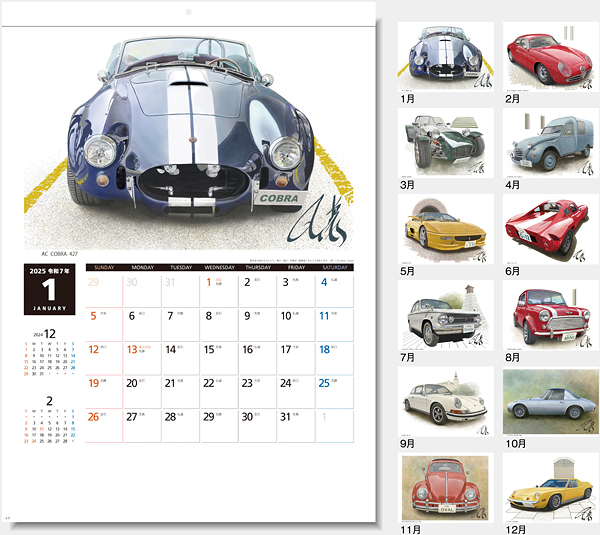Click the FRIDAY column header
Image resolution: width=600 pixels, height=535 pixels.
coord(297,268)
